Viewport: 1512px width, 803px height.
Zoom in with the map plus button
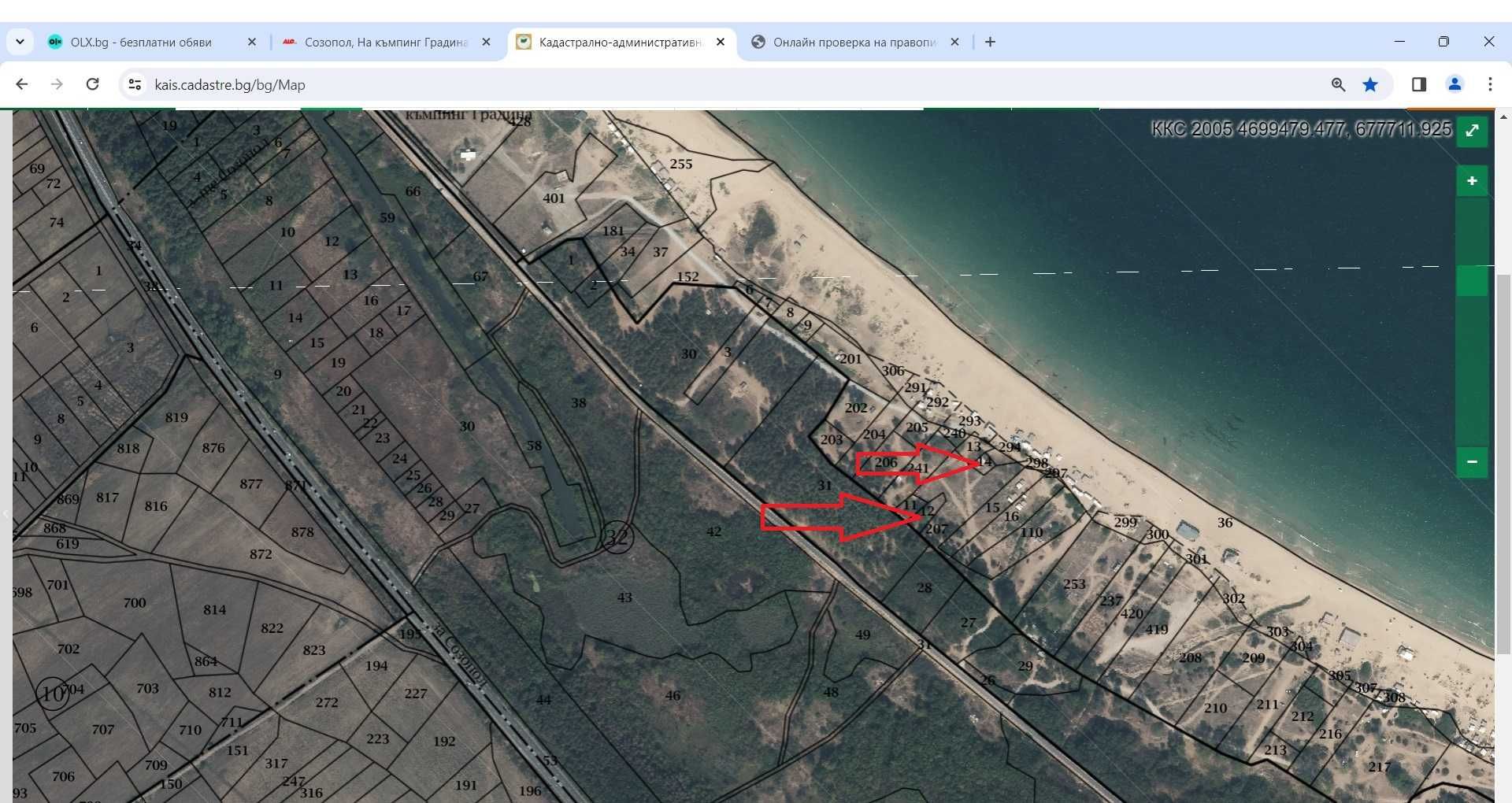(1472, 181)
